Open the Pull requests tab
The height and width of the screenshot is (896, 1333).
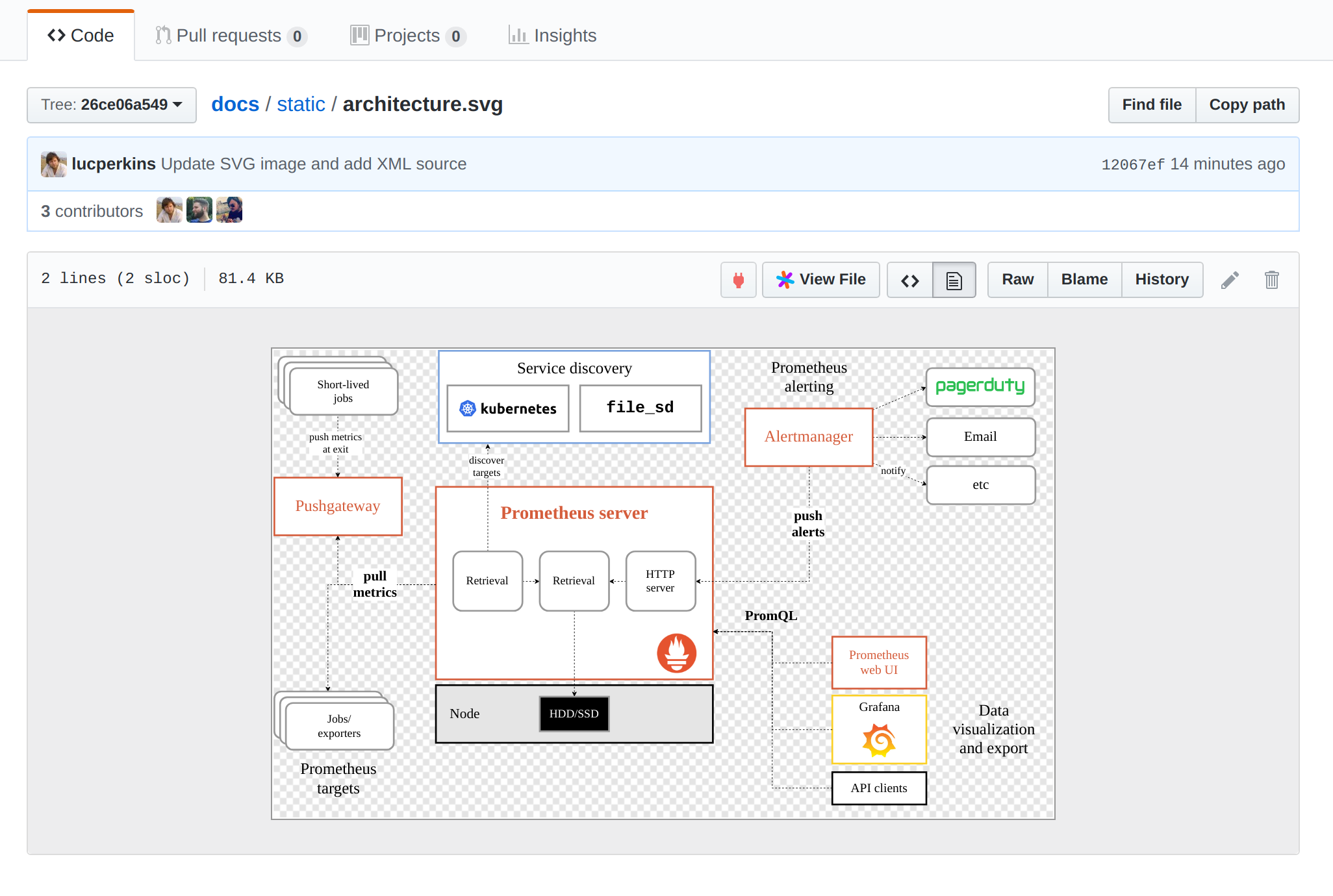(x=230, y=36)
